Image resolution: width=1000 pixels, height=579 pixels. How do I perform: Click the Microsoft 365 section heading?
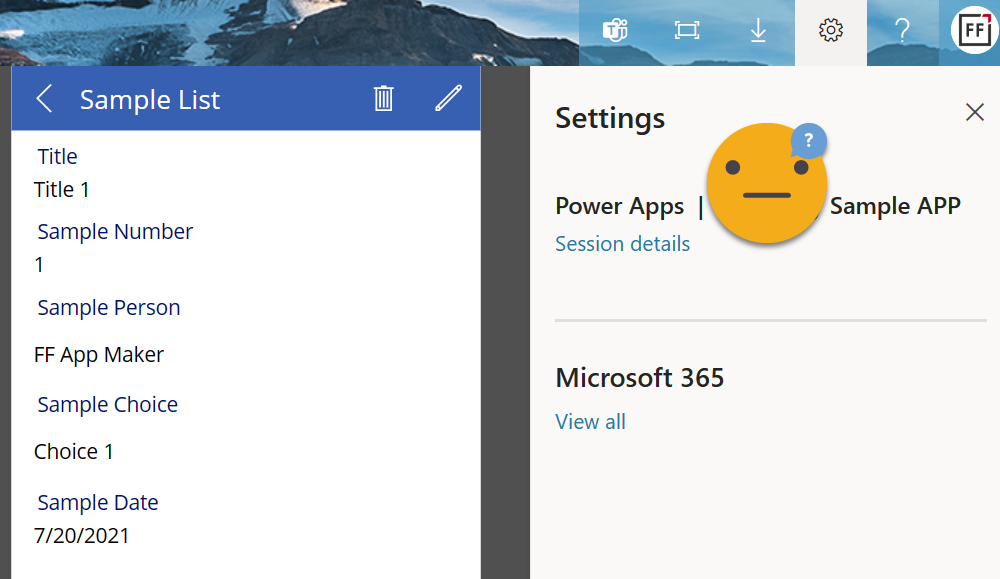[x=640, y=378]
